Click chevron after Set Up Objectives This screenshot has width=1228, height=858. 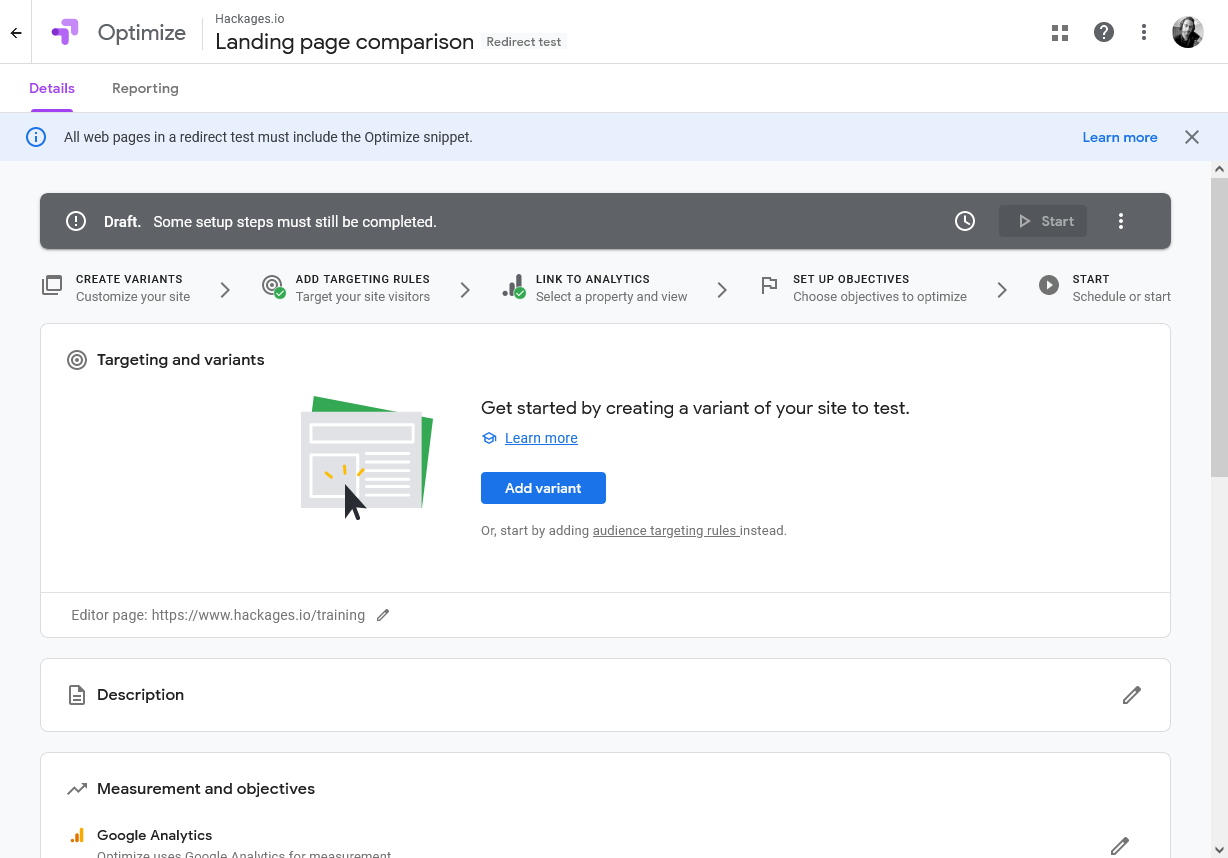[x=1002, y=289]
